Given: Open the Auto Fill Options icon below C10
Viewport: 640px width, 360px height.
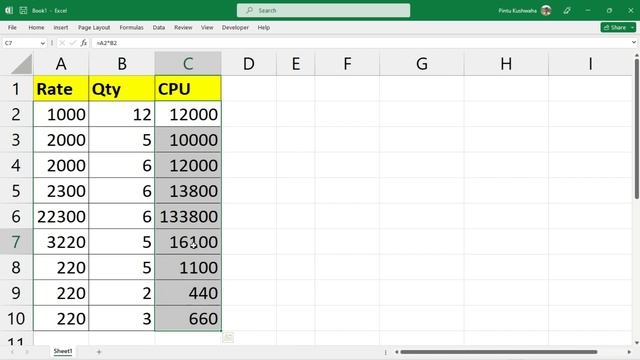Looking at the screenshot, I should 228,337.
